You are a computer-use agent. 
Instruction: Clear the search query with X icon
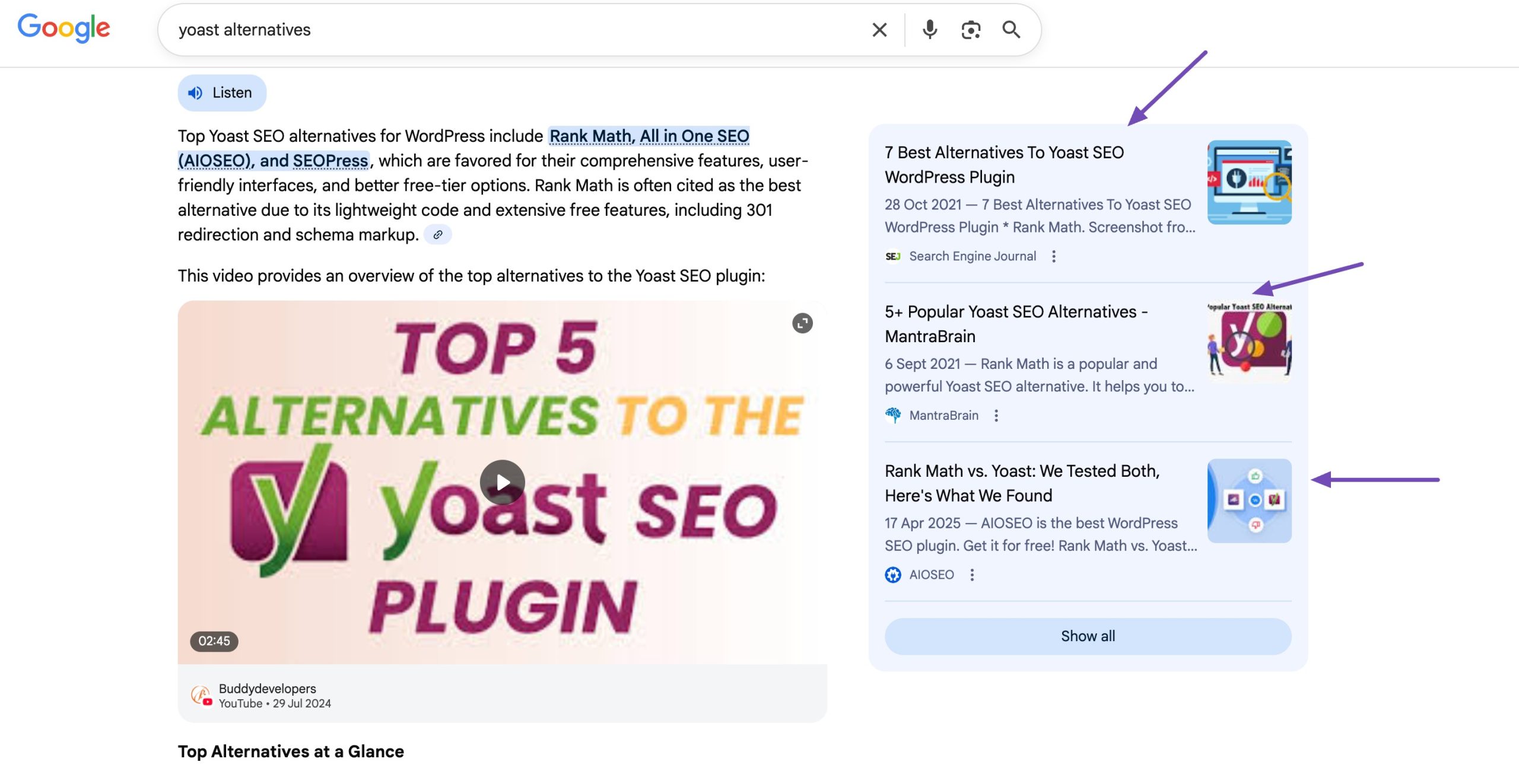coord(879,30)
